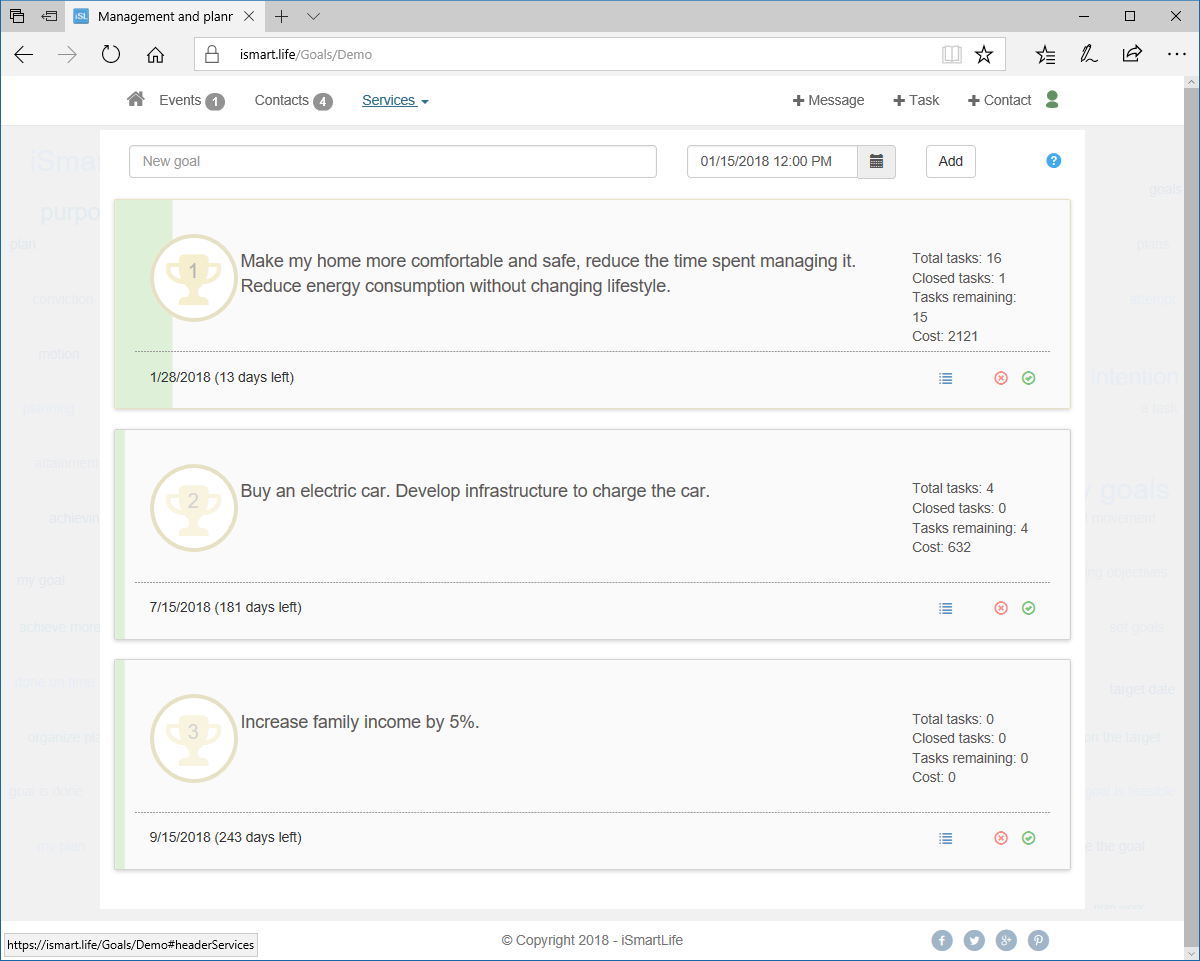1200x961 pixels.
Task: Add a new Task
Action: [916, 100]
